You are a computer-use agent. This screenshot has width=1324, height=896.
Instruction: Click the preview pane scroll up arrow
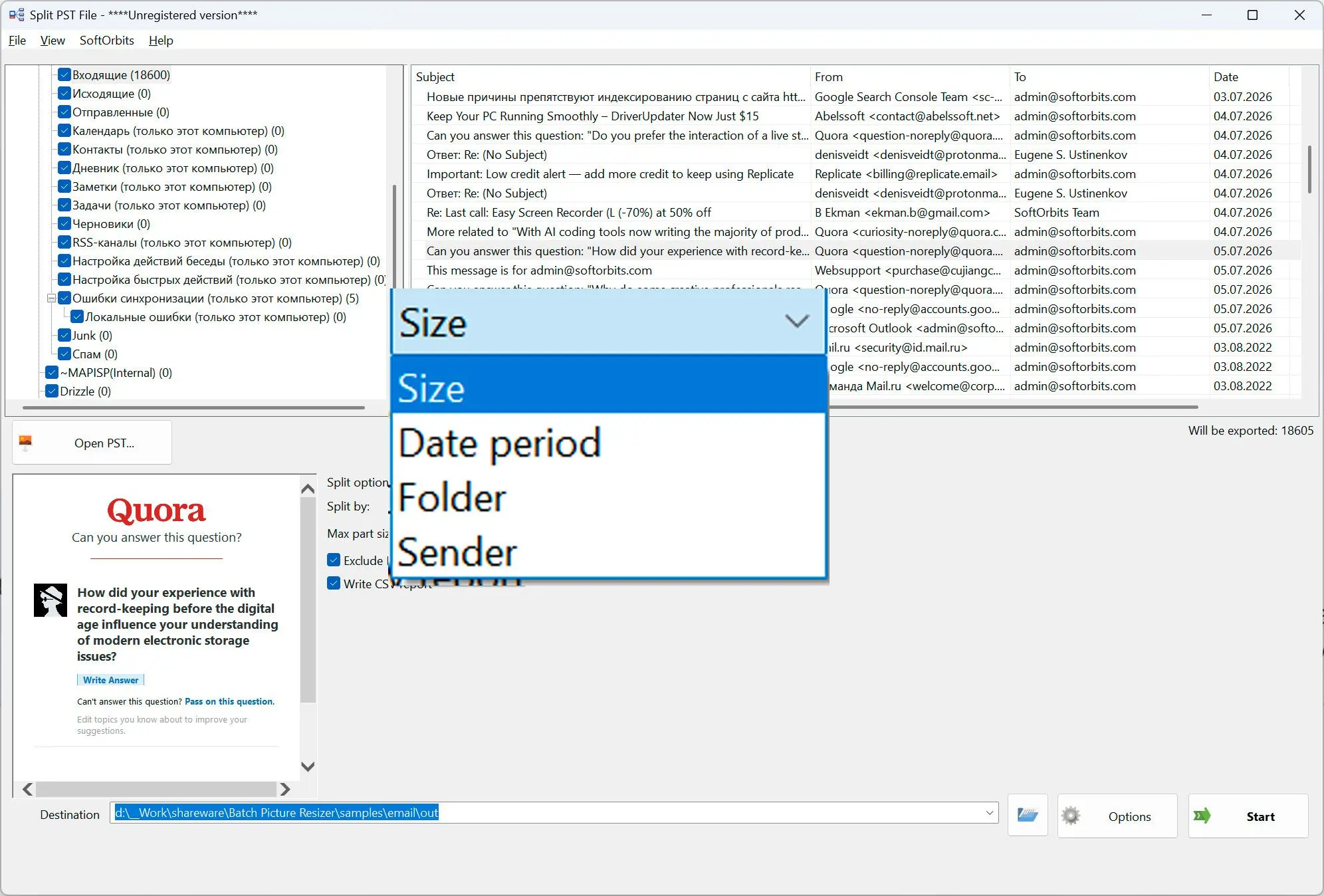tap(308, 489)
